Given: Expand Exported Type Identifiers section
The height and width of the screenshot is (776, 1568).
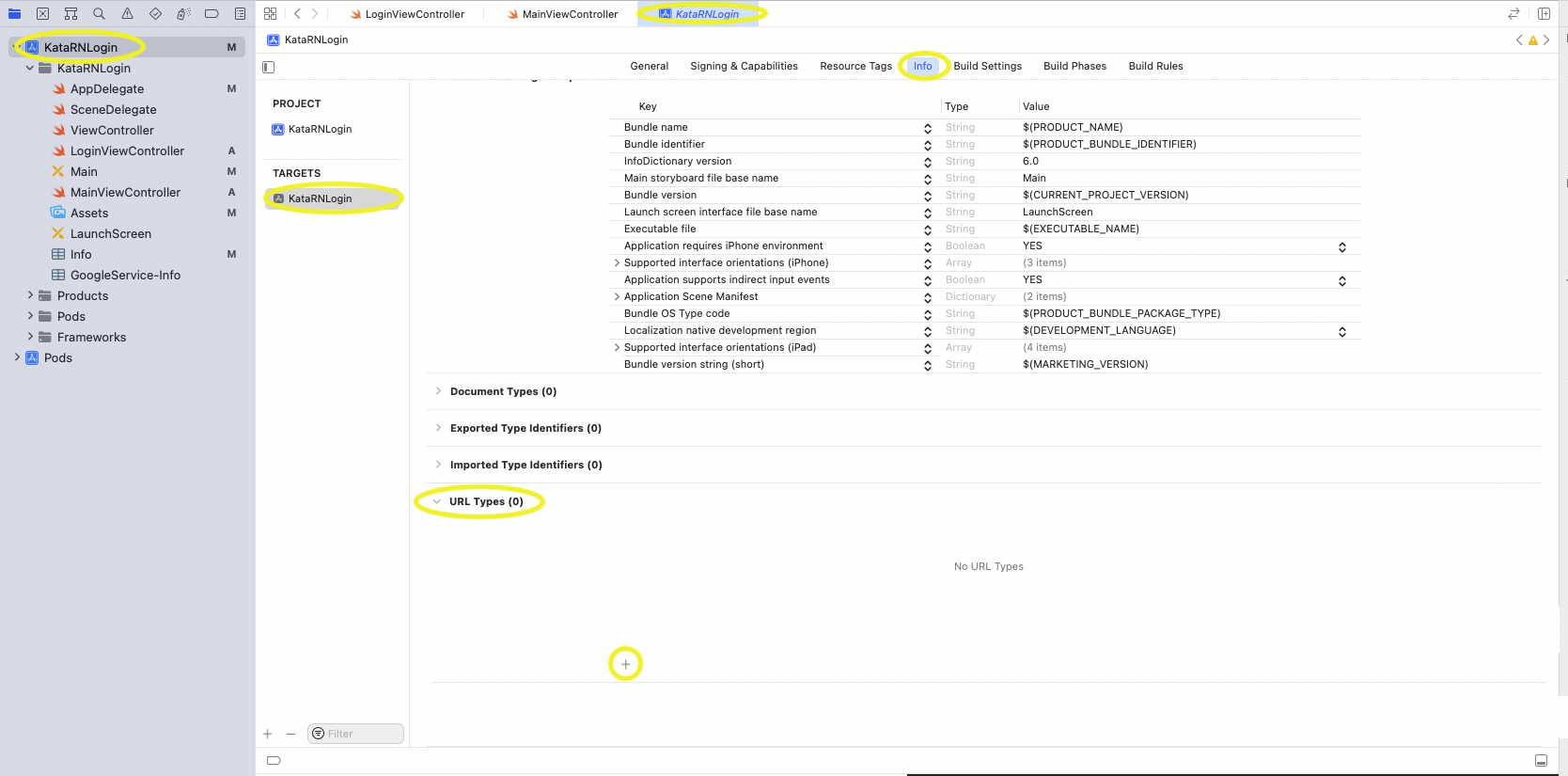Looking at the screenshot, I should (x=438, y=428).
